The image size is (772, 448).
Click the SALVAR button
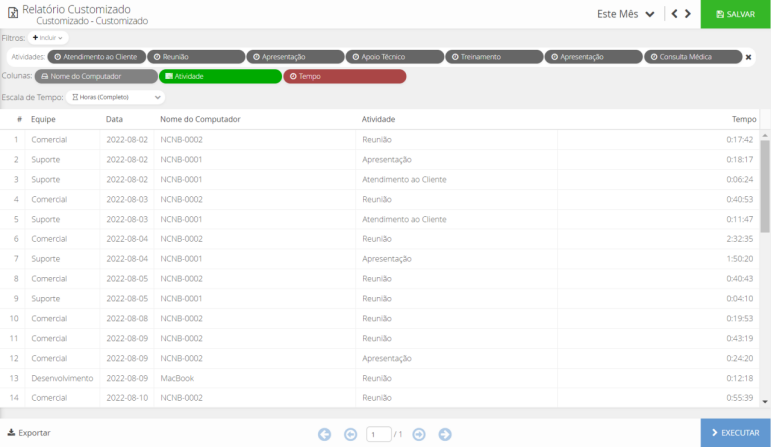pos(736,14)
